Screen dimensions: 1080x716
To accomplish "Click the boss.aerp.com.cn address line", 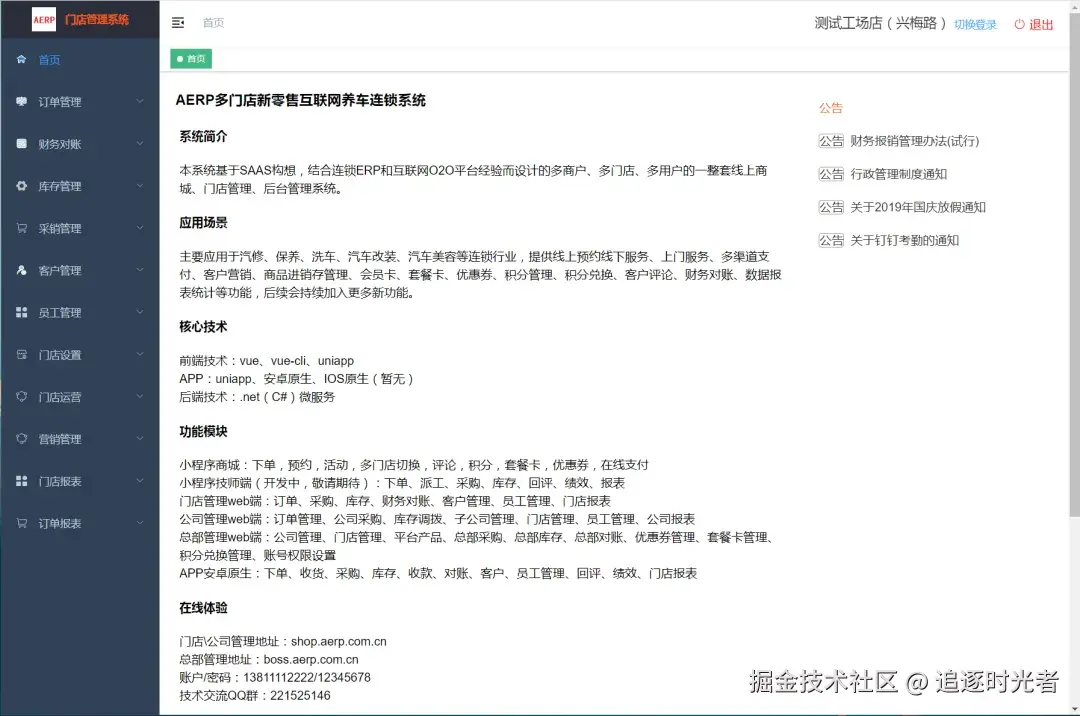I will 269,660.
